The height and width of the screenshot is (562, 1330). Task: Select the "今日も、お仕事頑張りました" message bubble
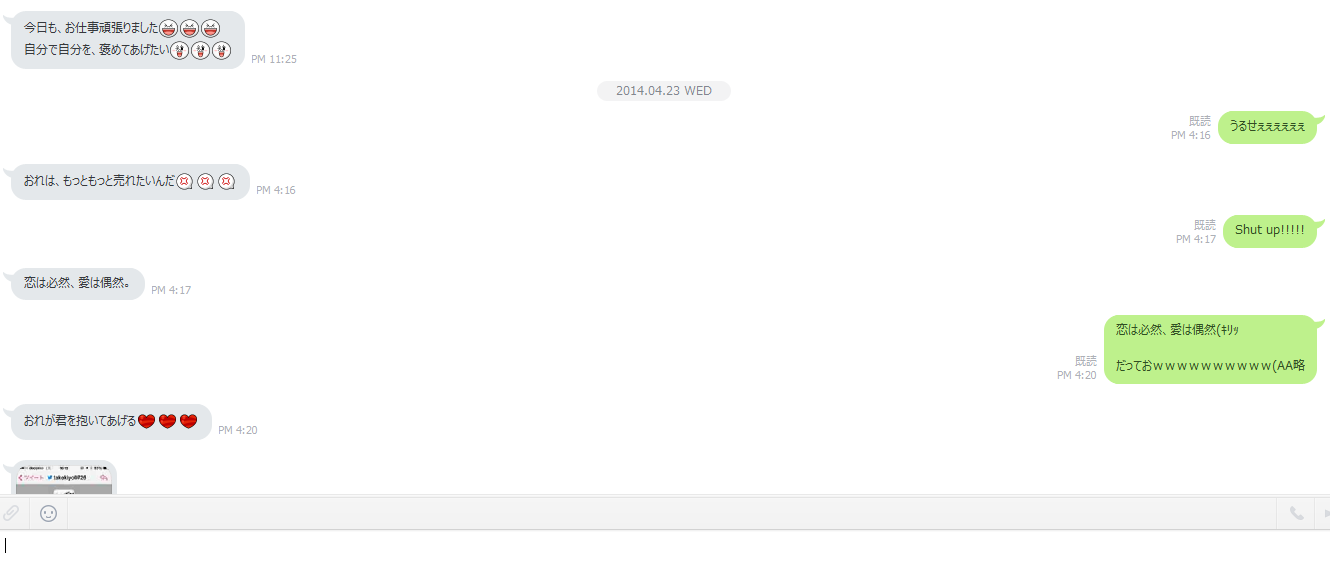(x=128, y=40)
